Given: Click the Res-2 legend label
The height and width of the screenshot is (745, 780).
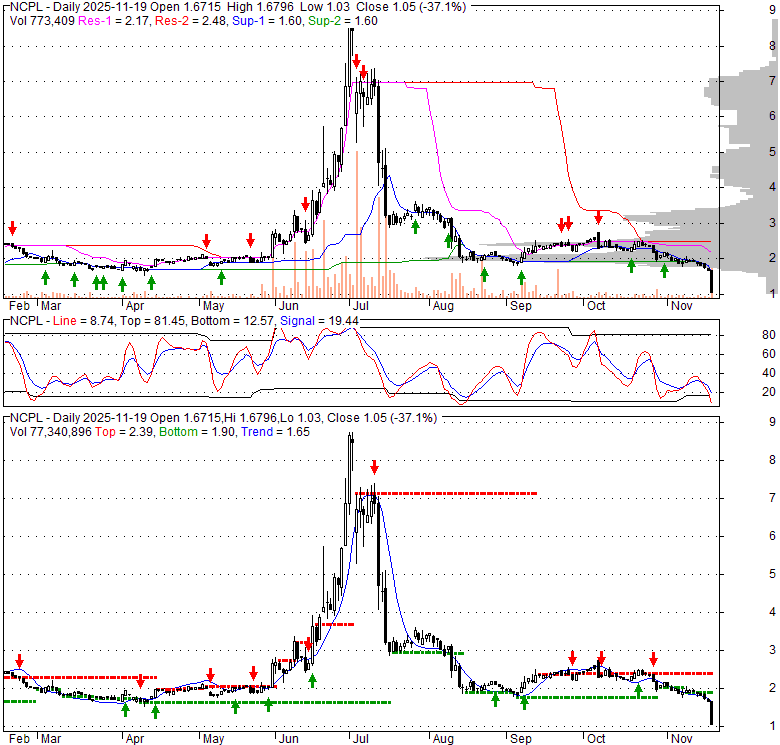Looking at the screenshot, I should (172, 21).
